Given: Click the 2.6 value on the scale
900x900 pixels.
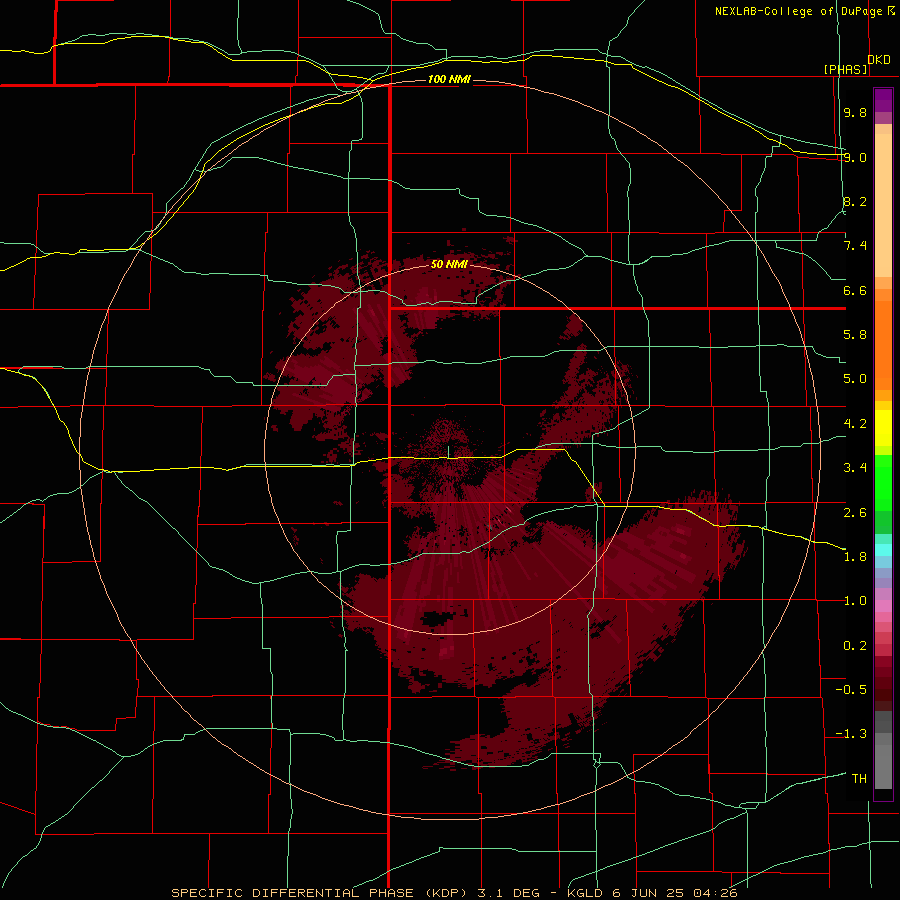Looking at the screenshot, I should [855, 513].
